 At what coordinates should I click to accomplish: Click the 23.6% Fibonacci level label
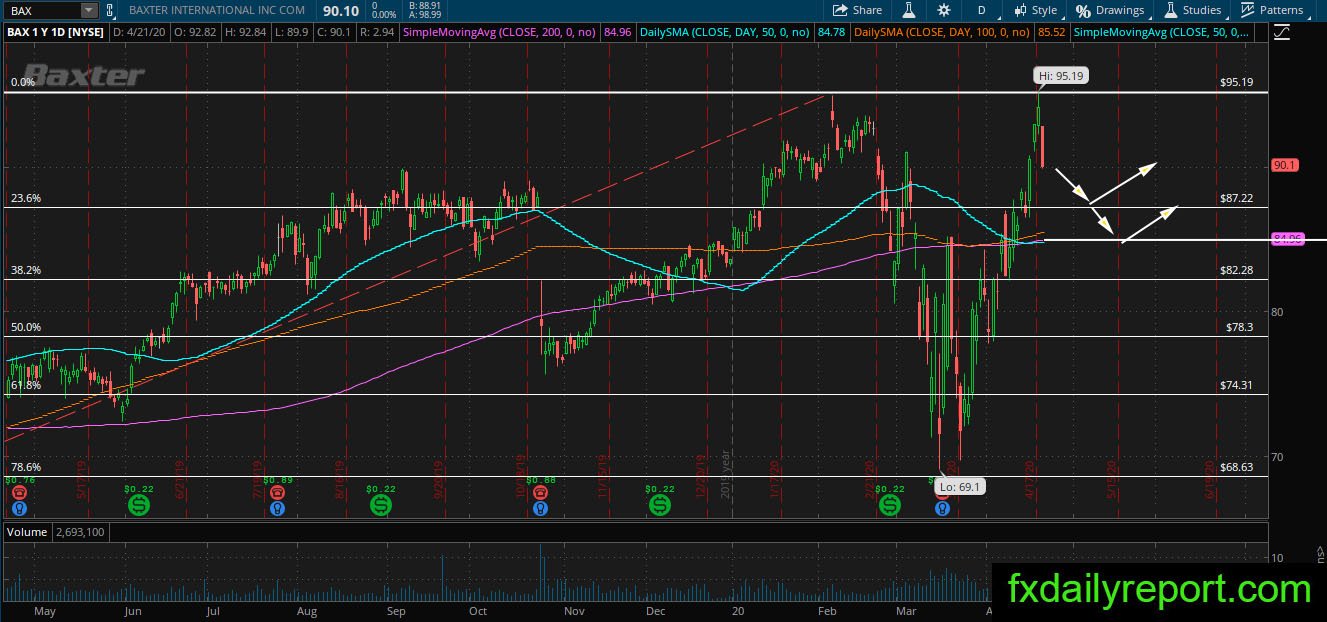(x=26, y=199)
